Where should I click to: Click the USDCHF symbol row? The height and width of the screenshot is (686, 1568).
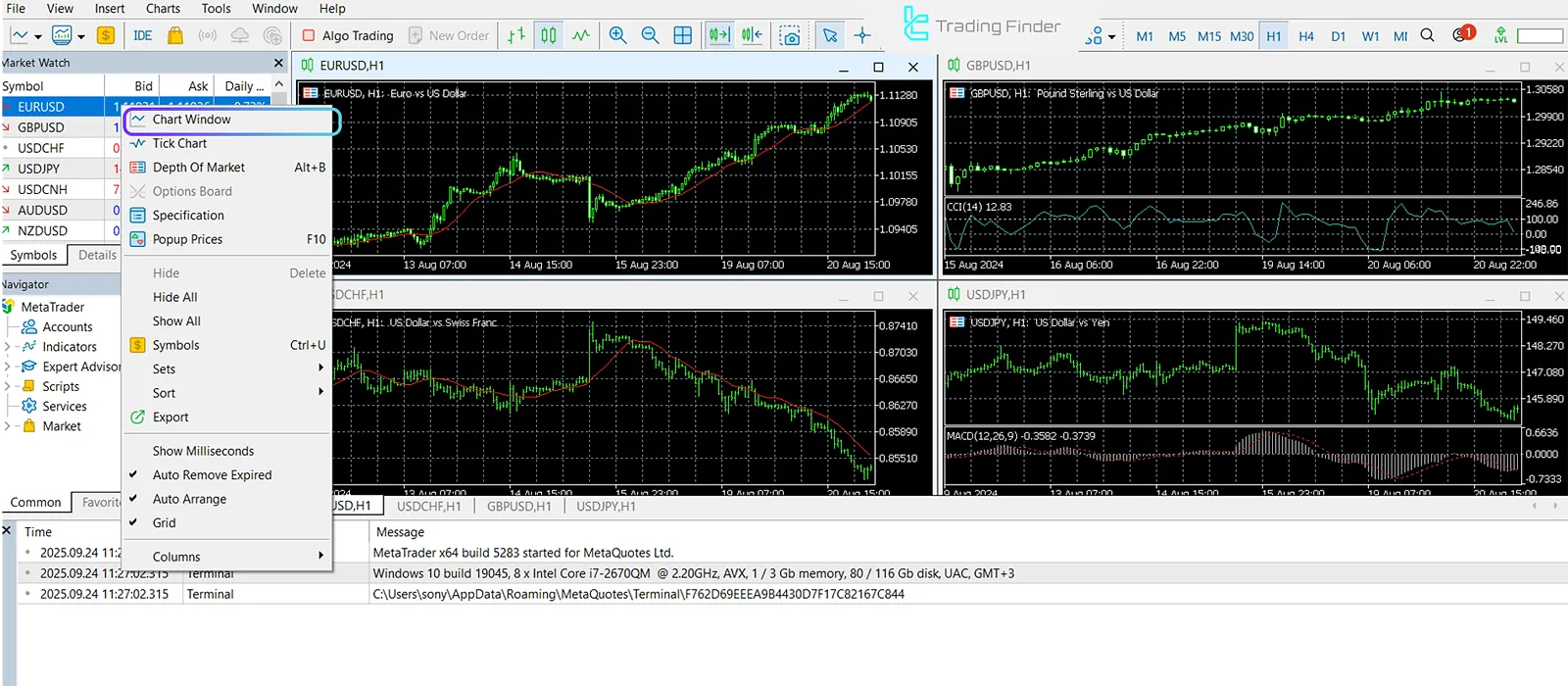tap(41, 148)
